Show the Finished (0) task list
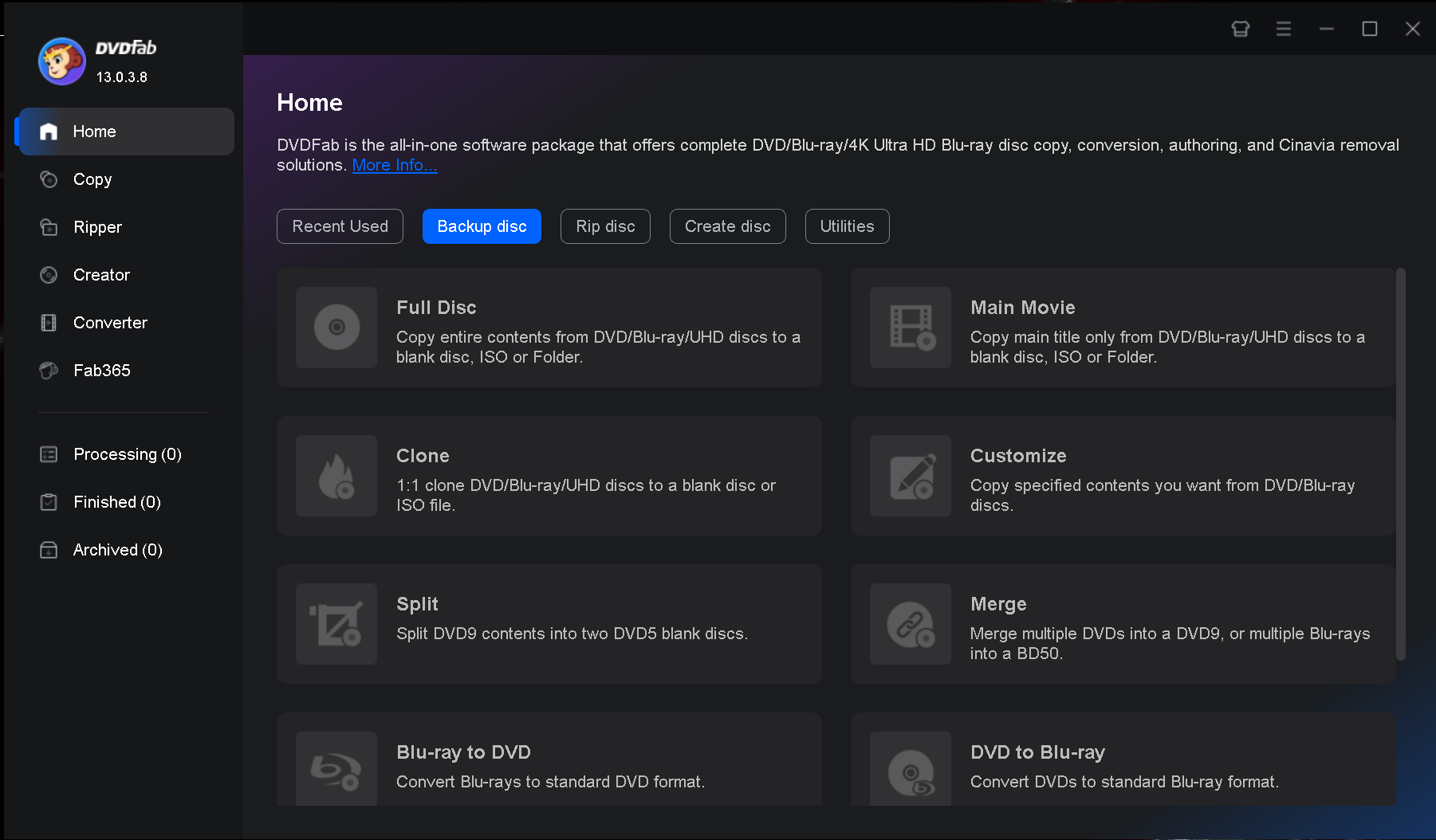 point(126,502)
